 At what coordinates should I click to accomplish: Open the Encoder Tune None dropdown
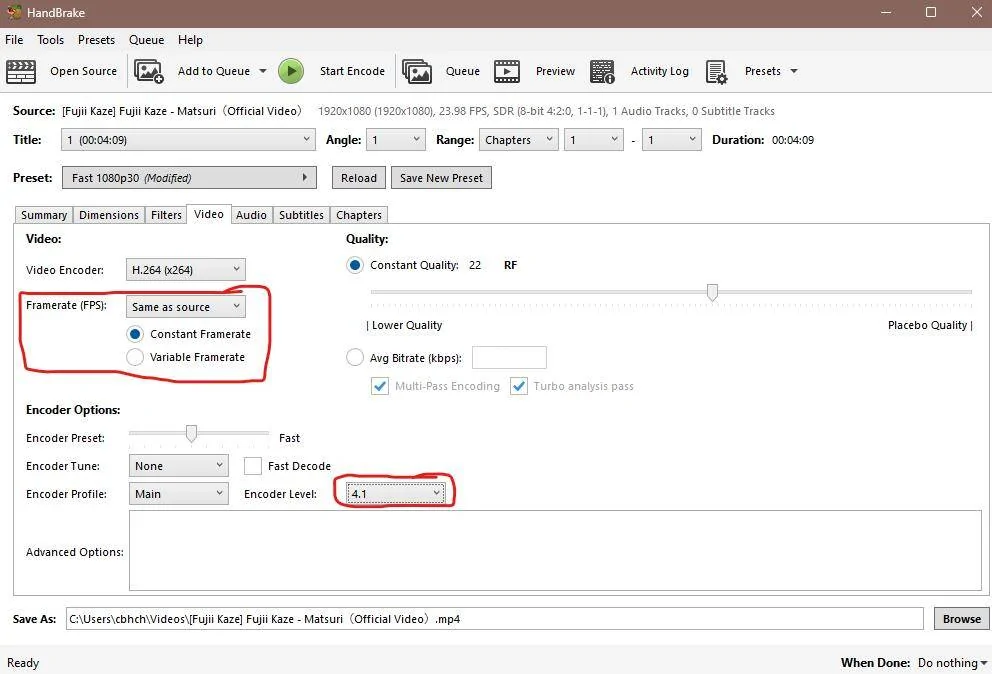coord(178,466)
